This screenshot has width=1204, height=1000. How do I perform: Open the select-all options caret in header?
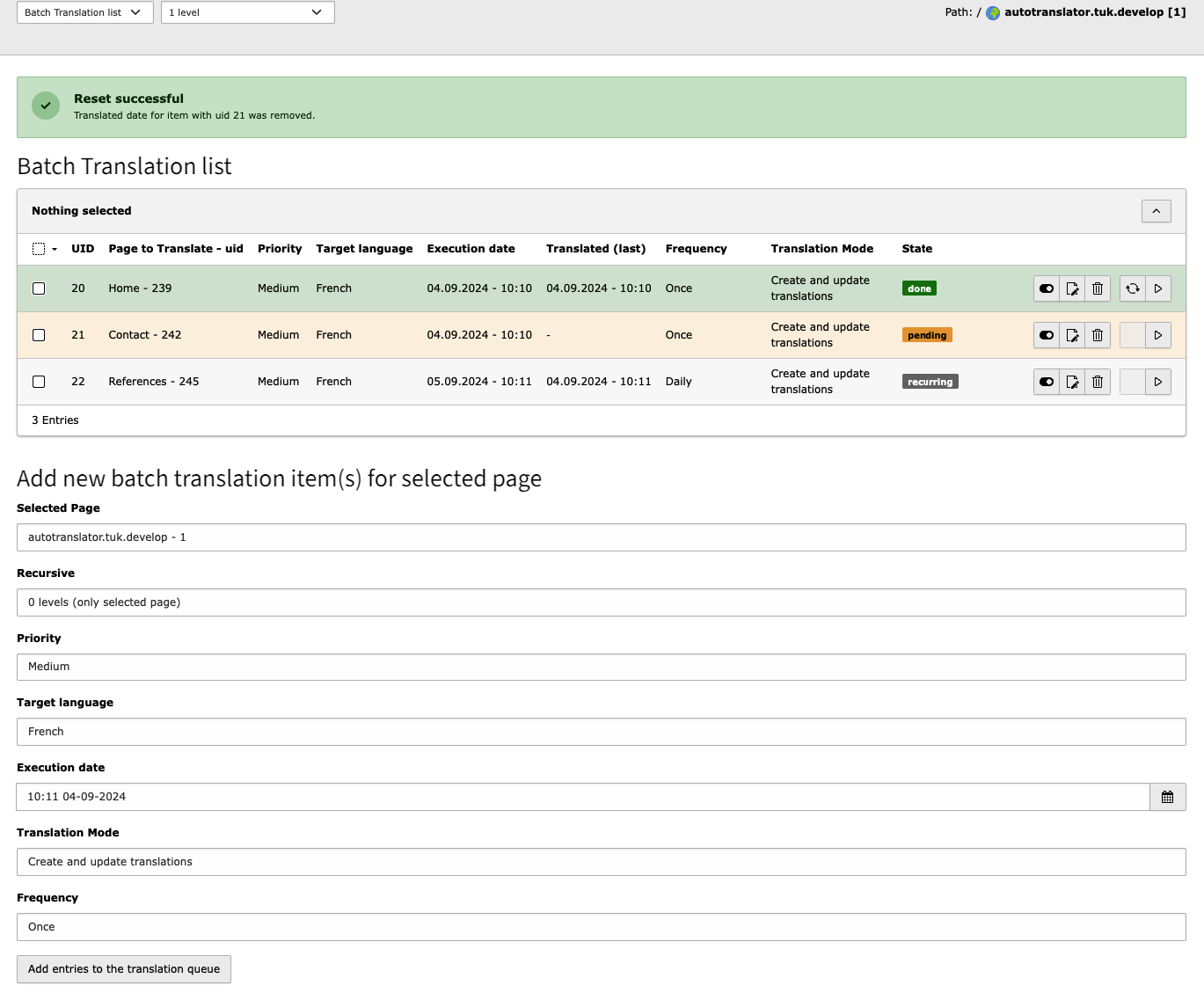tap(55, 249)
